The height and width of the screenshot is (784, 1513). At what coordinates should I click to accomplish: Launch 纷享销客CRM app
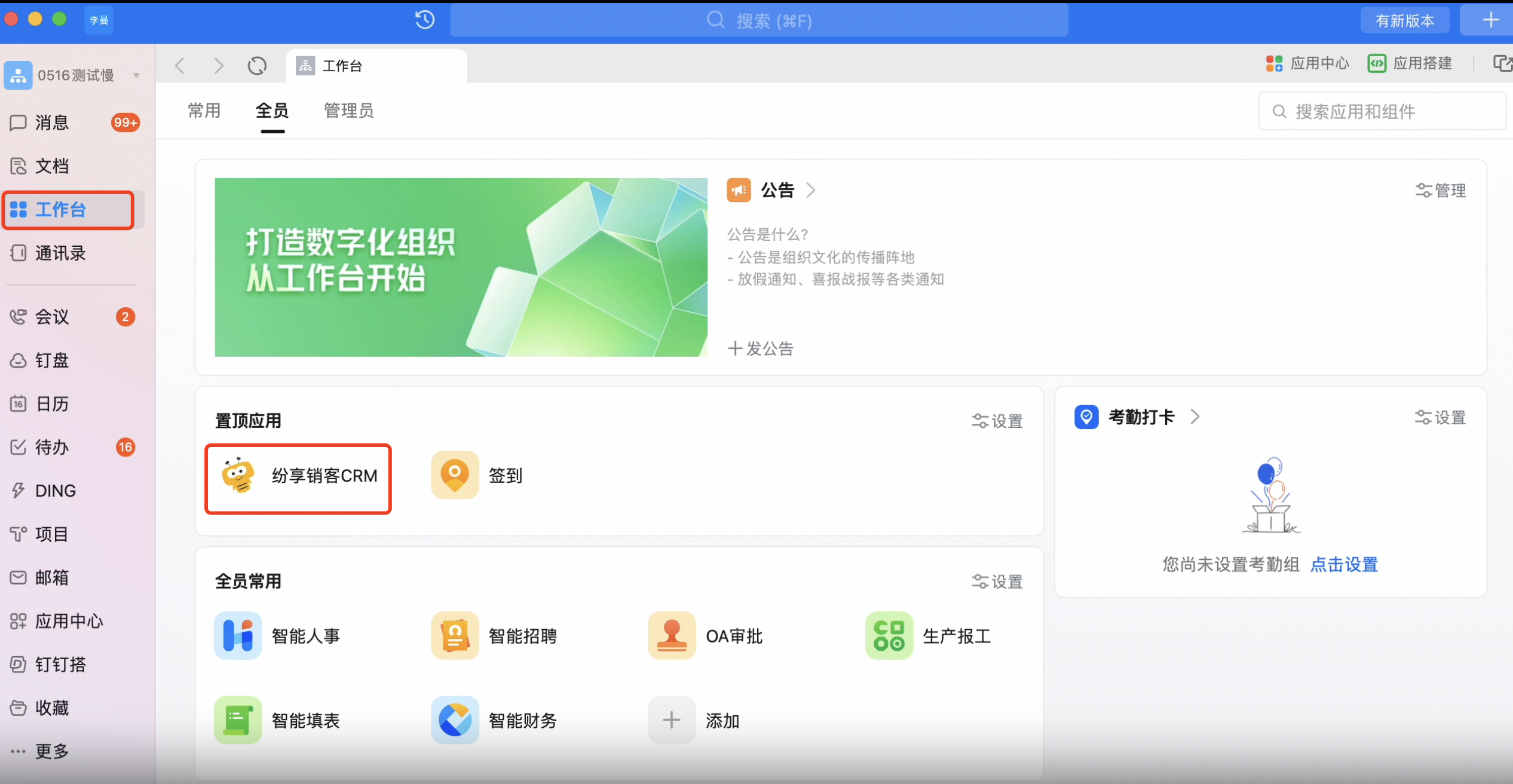[298, 476]
